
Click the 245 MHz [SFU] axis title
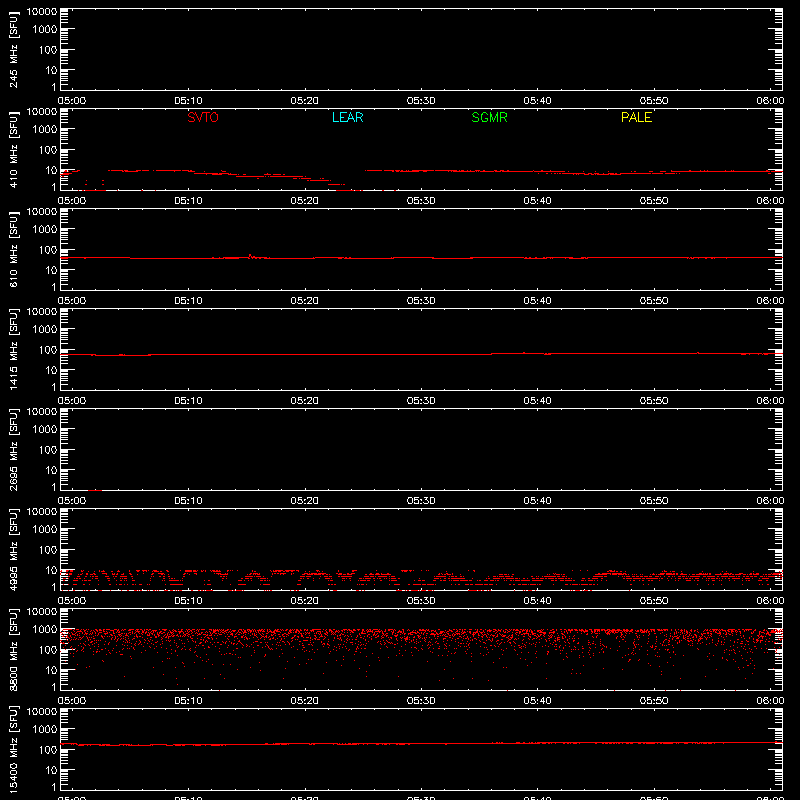point(13,49)
